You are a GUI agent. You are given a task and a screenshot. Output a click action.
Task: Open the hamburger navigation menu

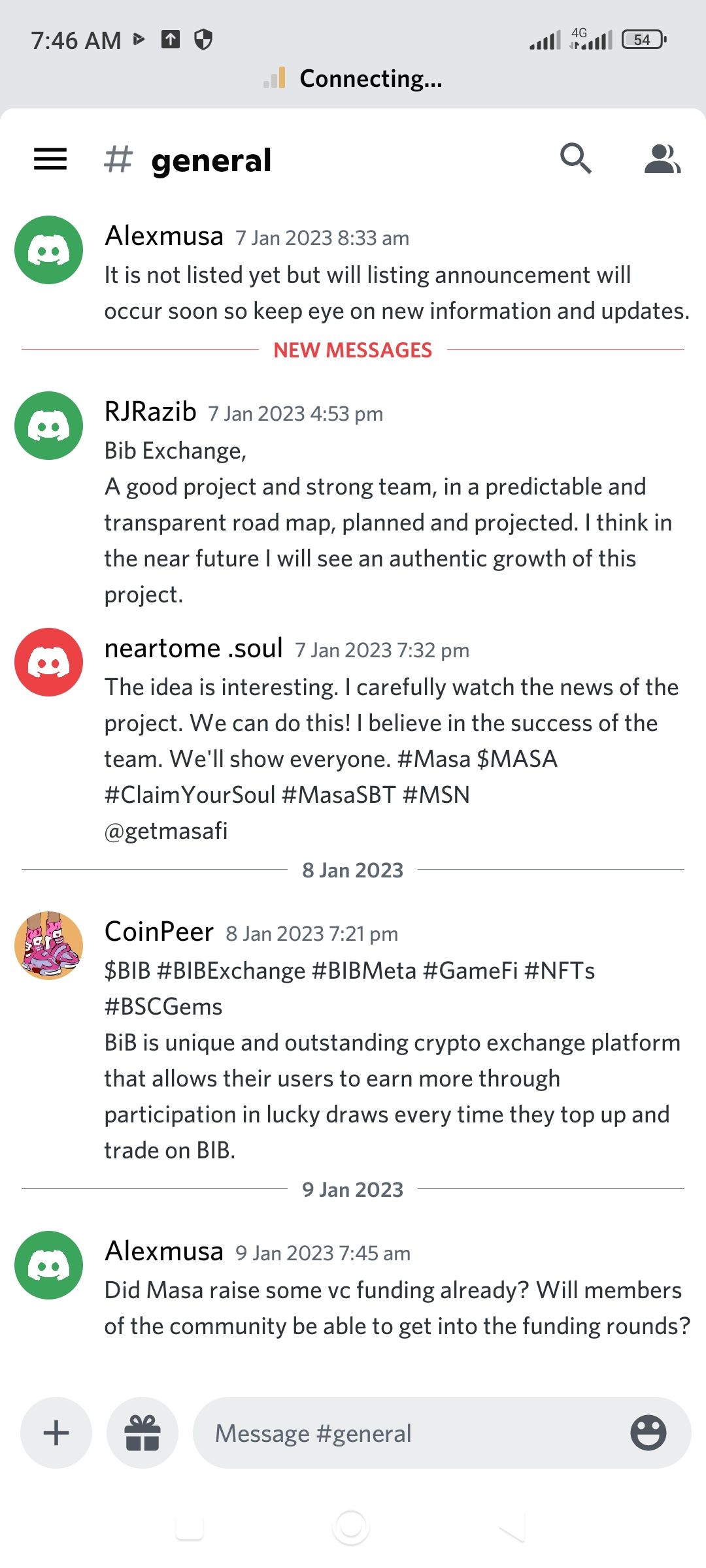(x=50, y=159)
